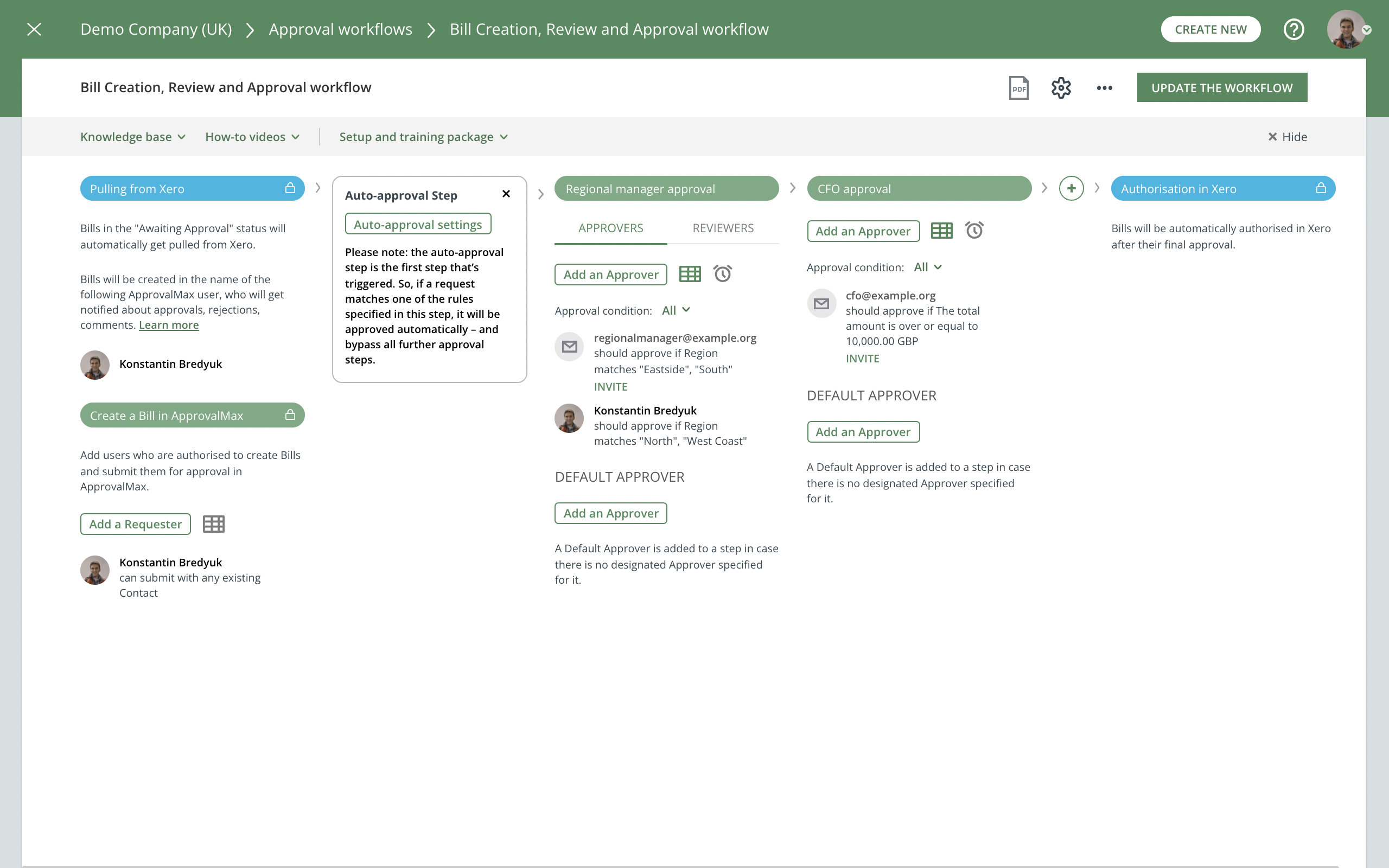Set a reminder via clock icon in CFO approval

pos(974,230)
